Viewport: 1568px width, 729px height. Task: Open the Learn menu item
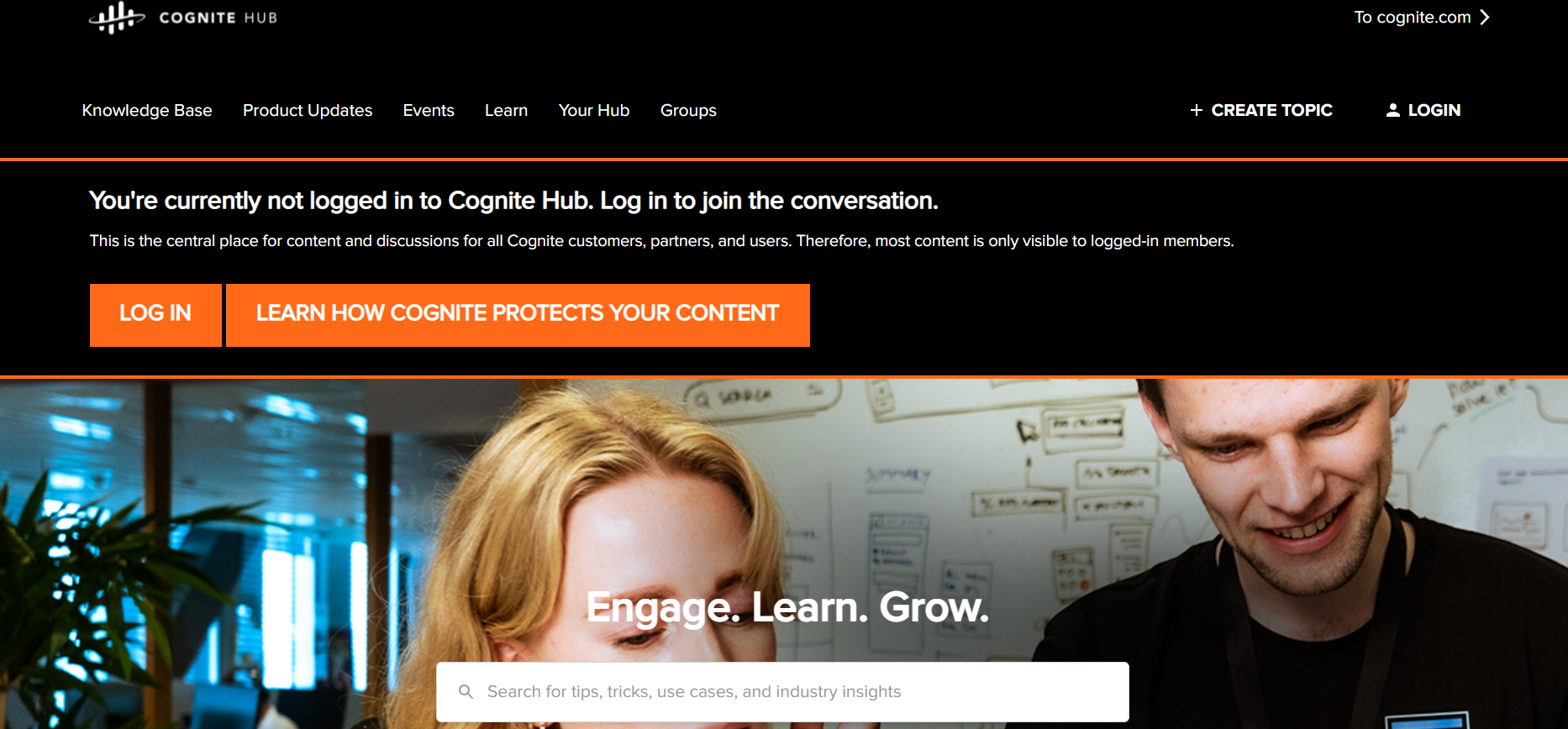[x=506, y=110]
